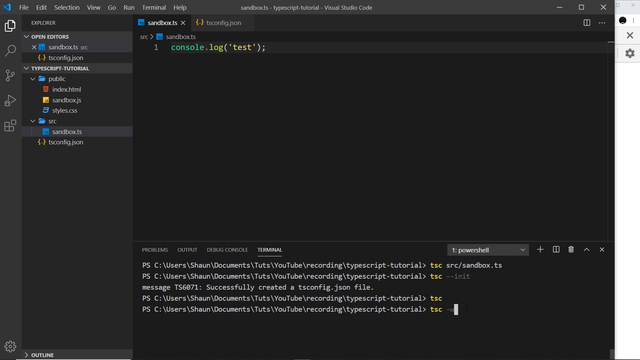Open the Edit menu
Viewport: 640px width, 360px height.
click(x=41, y=7)
